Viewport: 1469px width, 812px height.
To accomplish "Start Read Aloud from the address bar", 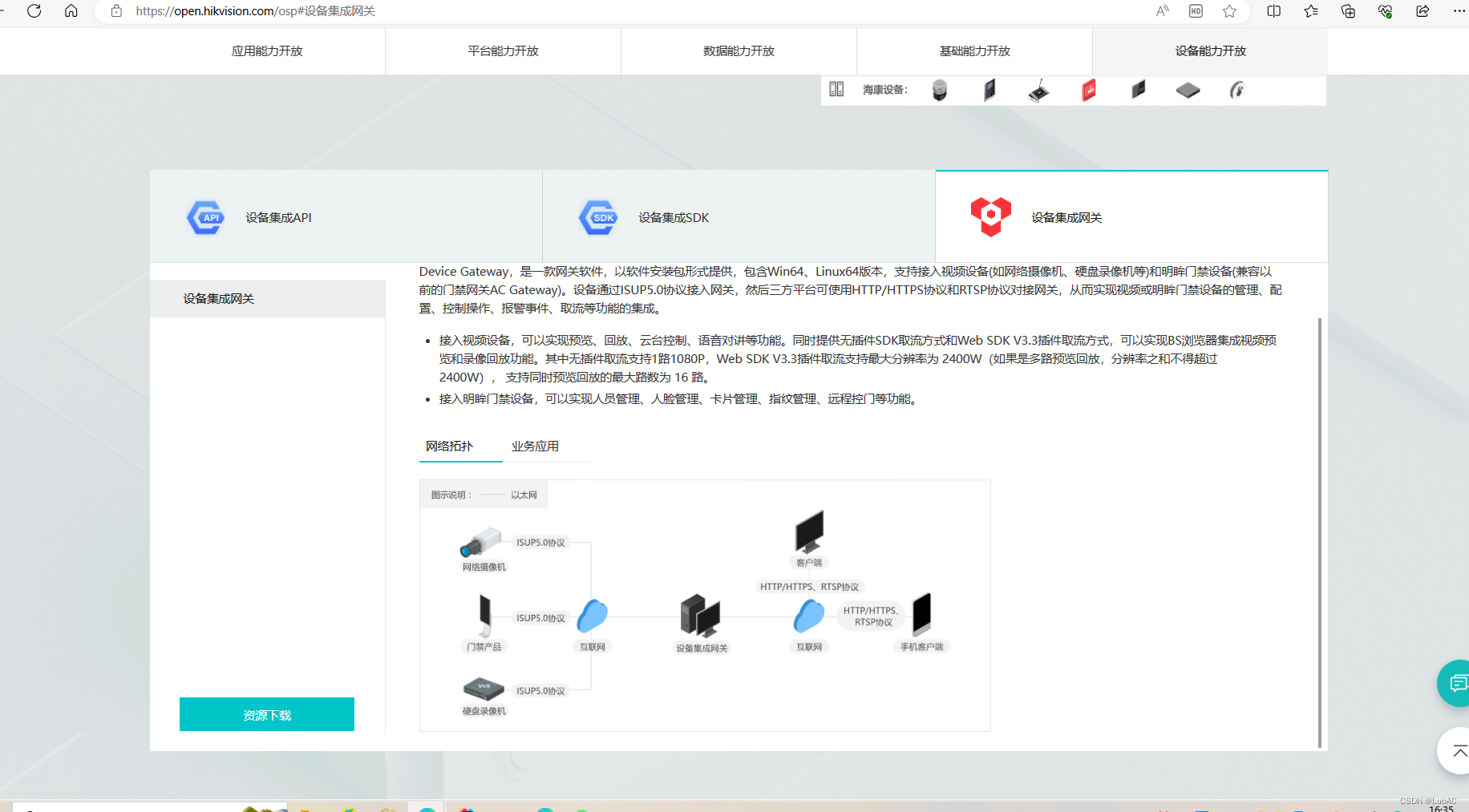I will pos(1162,11).
